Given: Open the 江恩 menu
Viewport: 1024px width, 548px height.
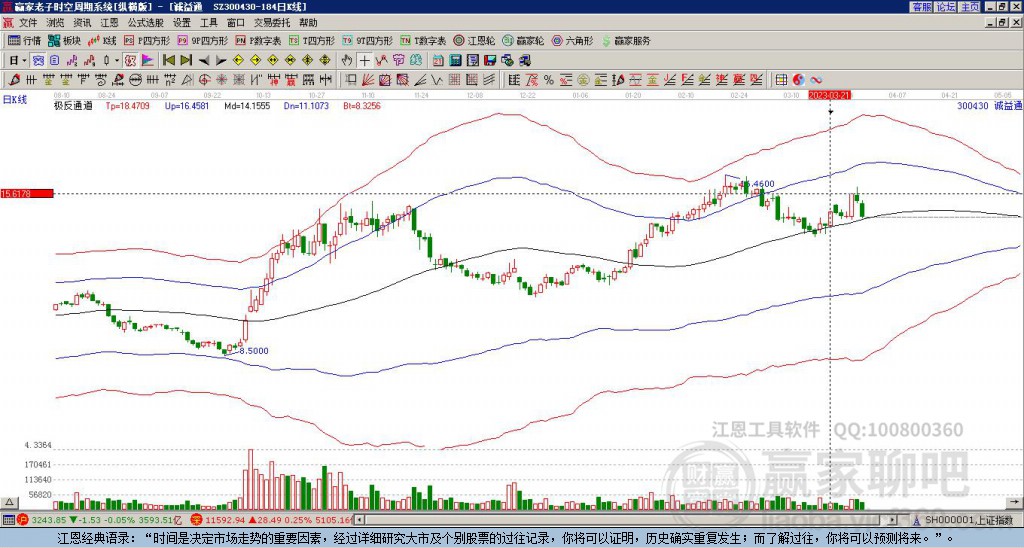Looking at the screenshot, I should point(109,23).
